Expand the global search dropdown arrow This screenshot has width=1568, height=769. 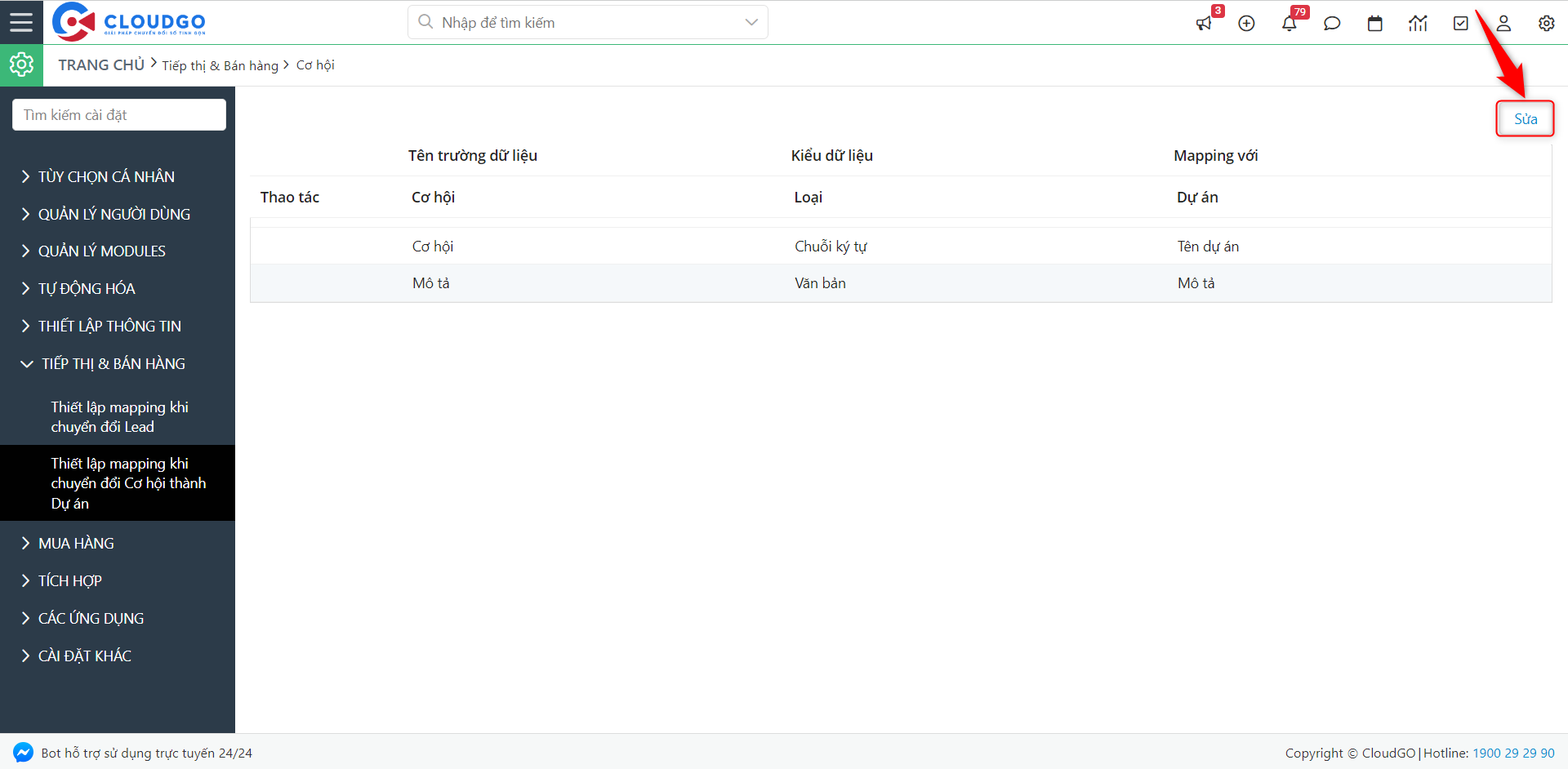[751, 22]
